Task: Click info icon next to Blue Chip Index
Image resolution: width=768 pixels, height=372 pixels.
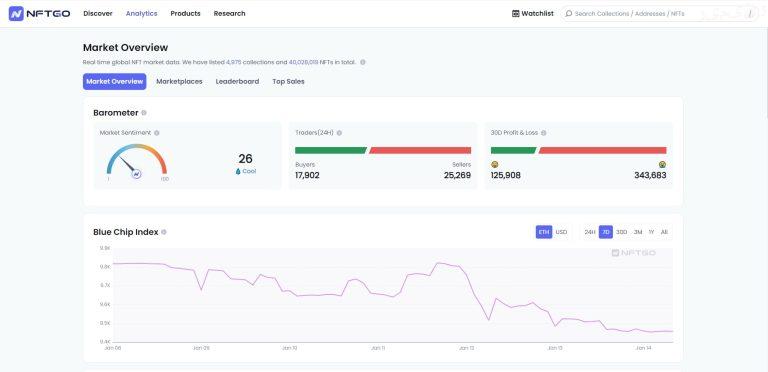Action: coord(164,232)
